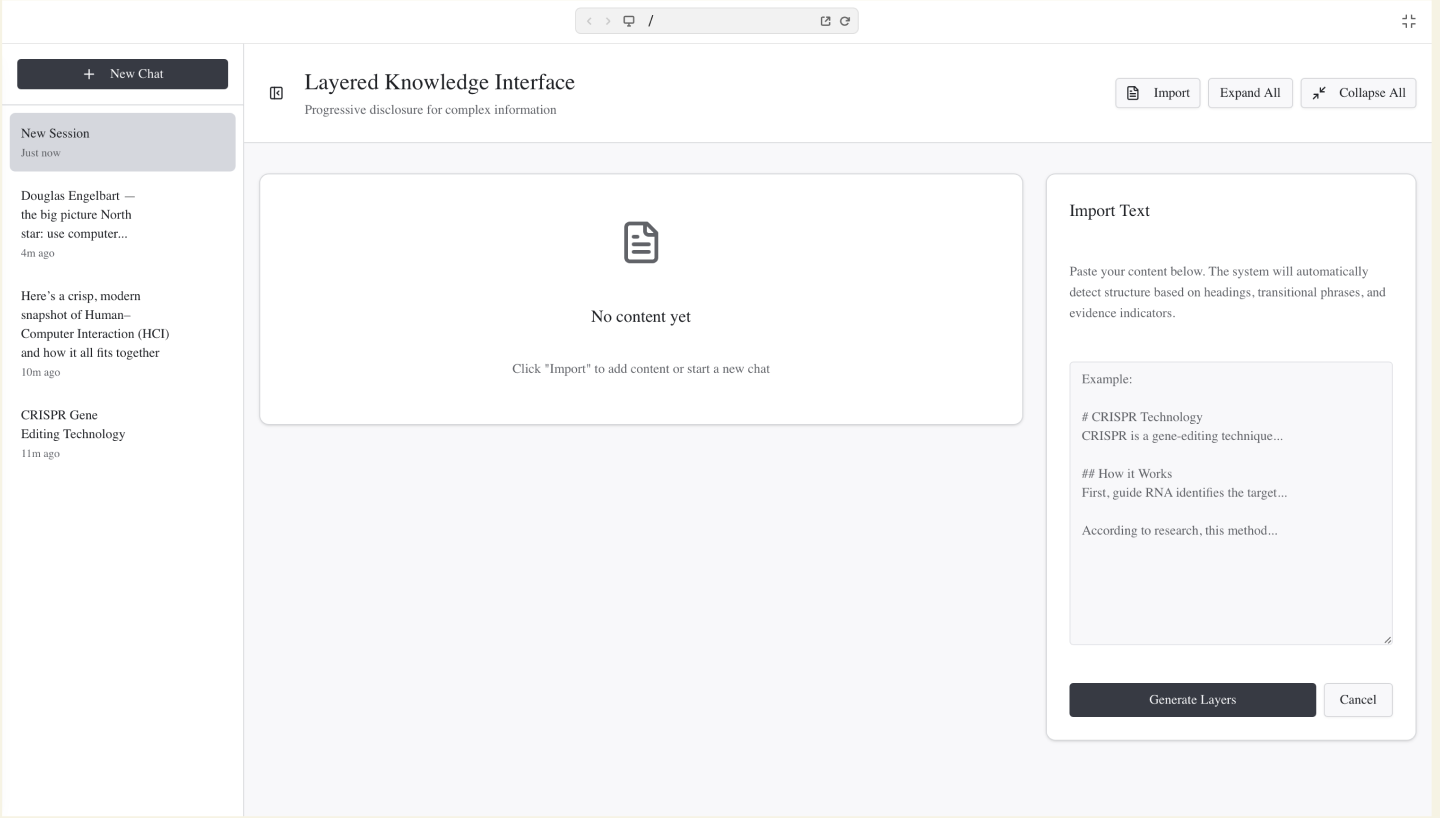
Task: Click Generate Layers to process the text
Action: tap(1192, 700)
